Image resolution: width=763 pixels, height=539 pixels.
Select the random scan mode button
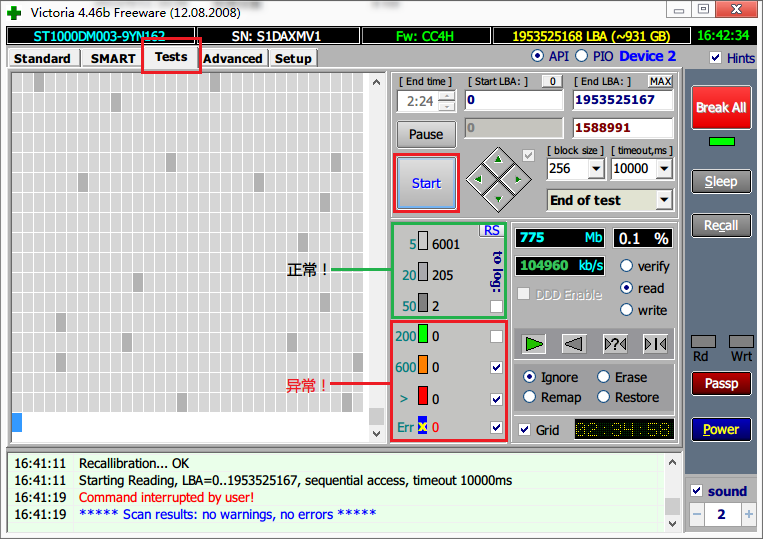tap(615, 344)
